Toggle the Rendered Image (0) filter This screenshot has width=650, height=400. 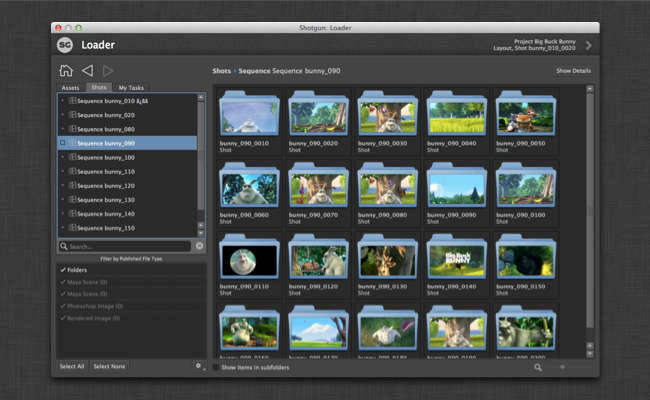click(x=63, y=318)
